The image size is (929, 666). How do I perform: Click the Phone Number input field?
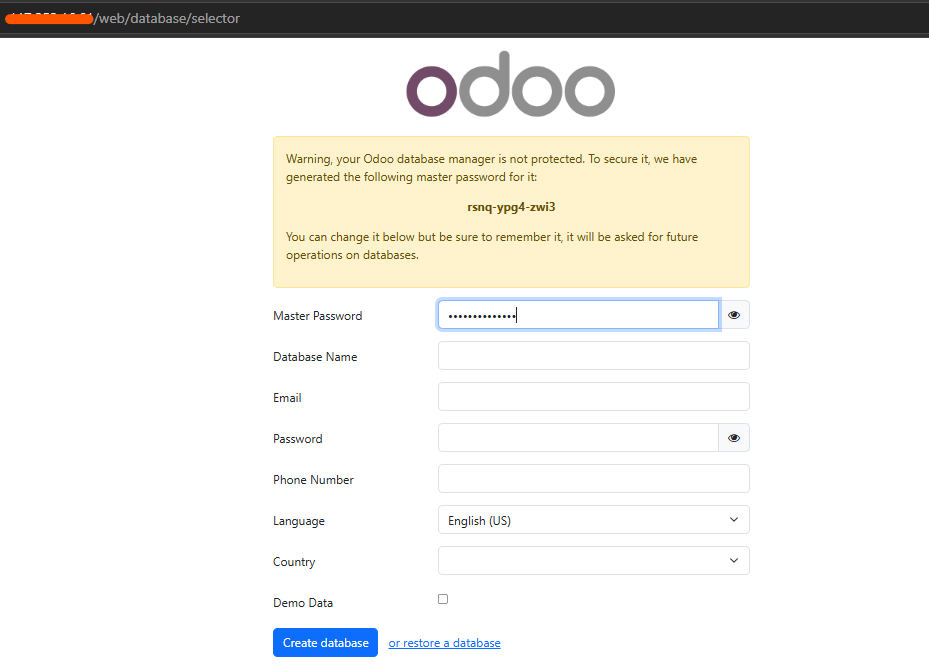point(594,479)
